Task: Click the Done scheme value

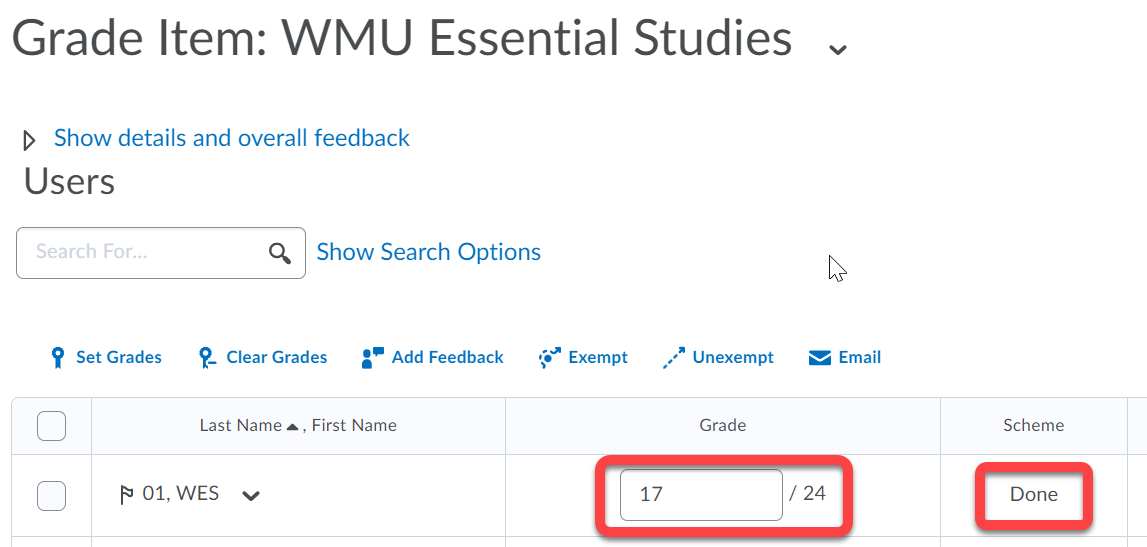Action: point(1034,494)
